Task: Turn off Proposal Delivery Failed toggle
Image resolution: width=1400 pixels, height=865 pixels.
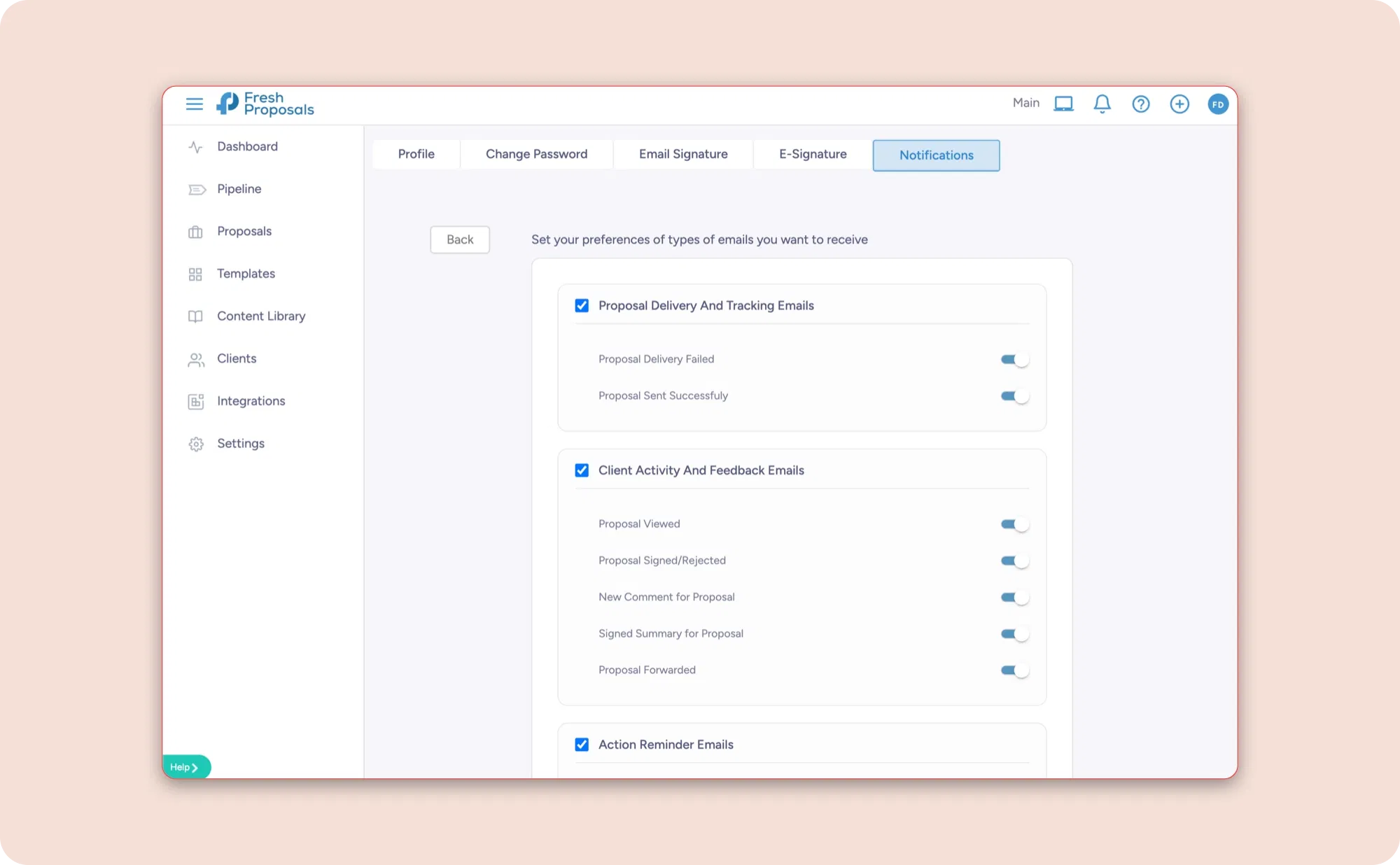Action: point(1014,360)
